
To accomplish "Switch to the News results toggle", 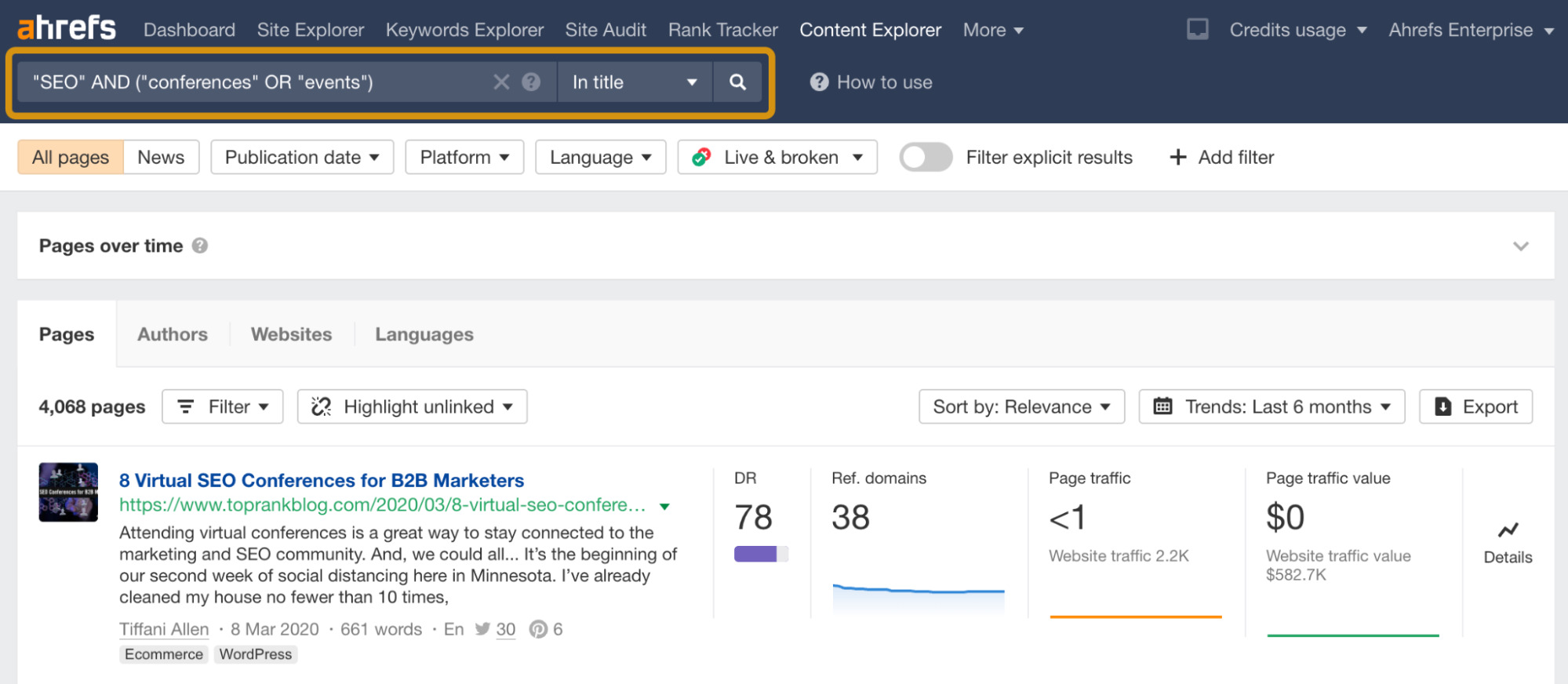I will coord(161,157).
